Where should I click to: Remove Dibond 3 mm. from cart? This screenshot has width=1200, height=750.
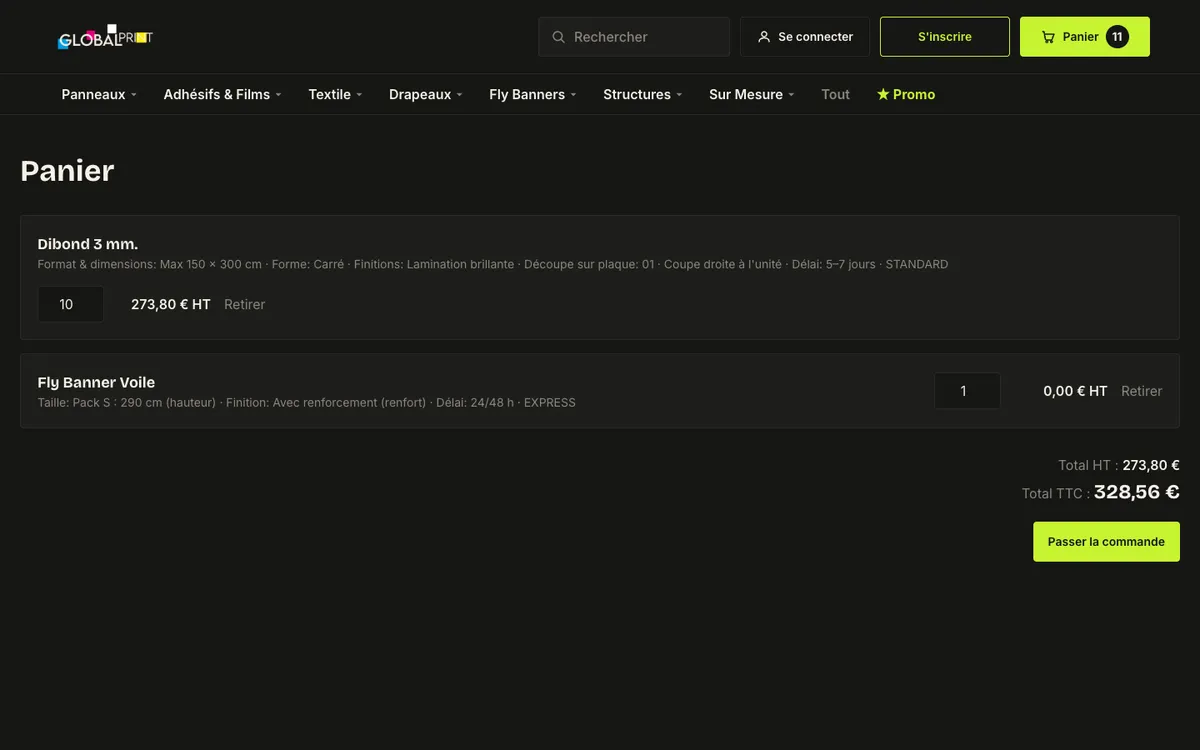[245, 304]
